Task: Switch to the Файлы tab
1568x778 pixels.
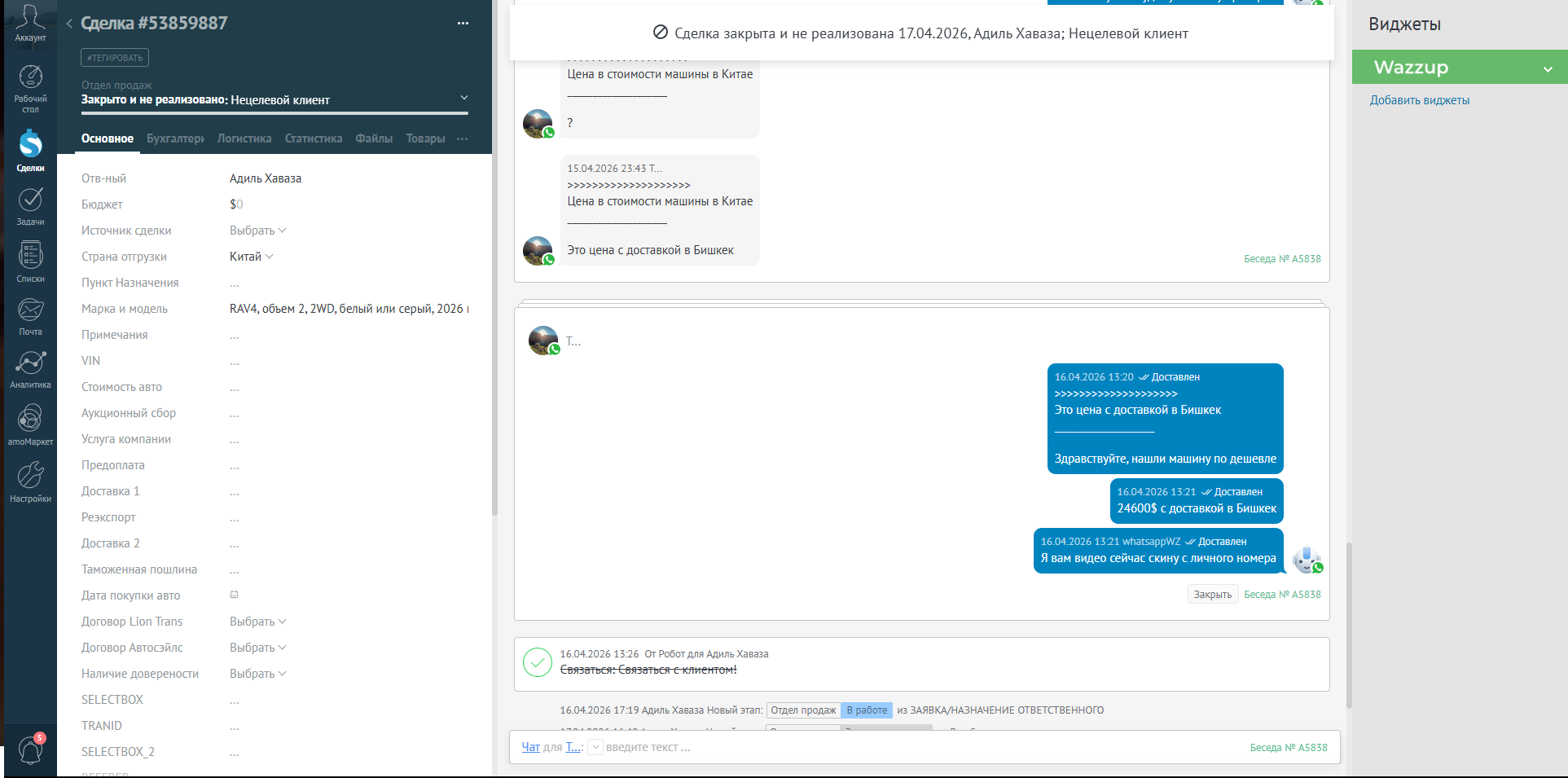Action: pos(374,138)
